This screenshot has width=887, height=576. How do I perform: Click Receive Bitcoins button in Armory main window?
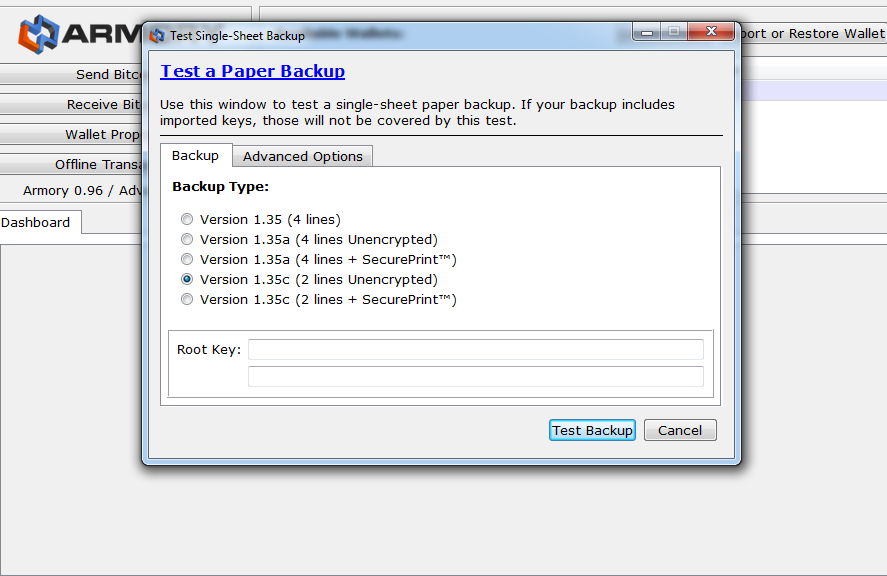[x=71, y=104]
